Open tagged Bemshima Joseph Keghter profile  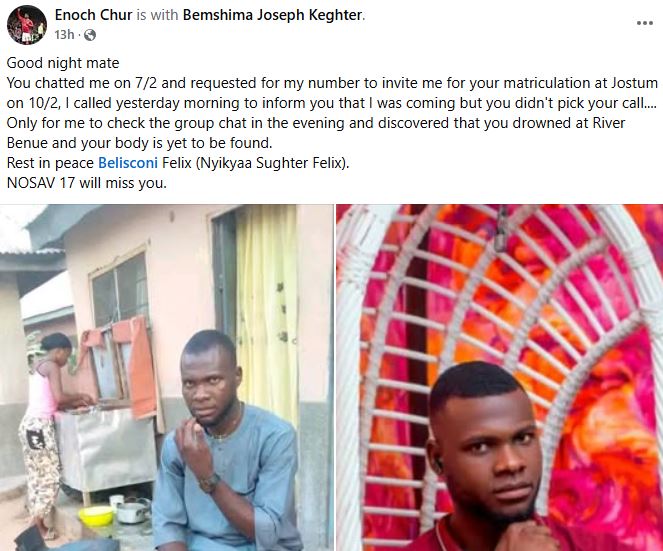click(273, 15)
